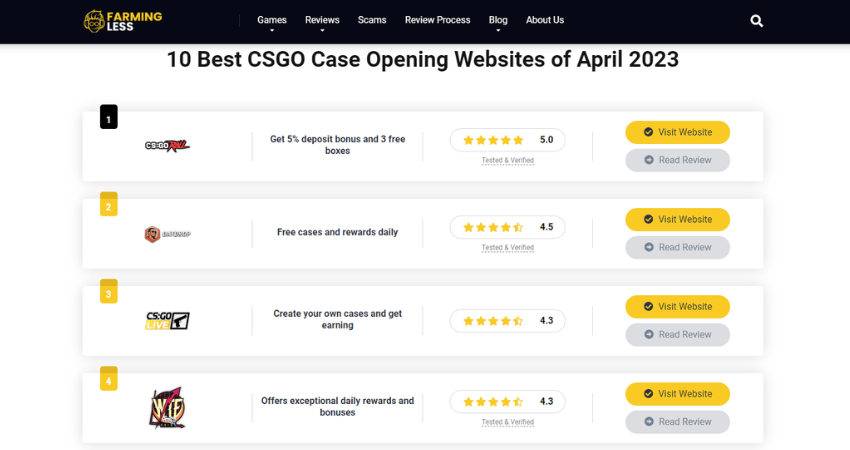Visit Website for rank 3 CSGO Live
This screenshot has width=850, height=450.
(x=678, y=306)
